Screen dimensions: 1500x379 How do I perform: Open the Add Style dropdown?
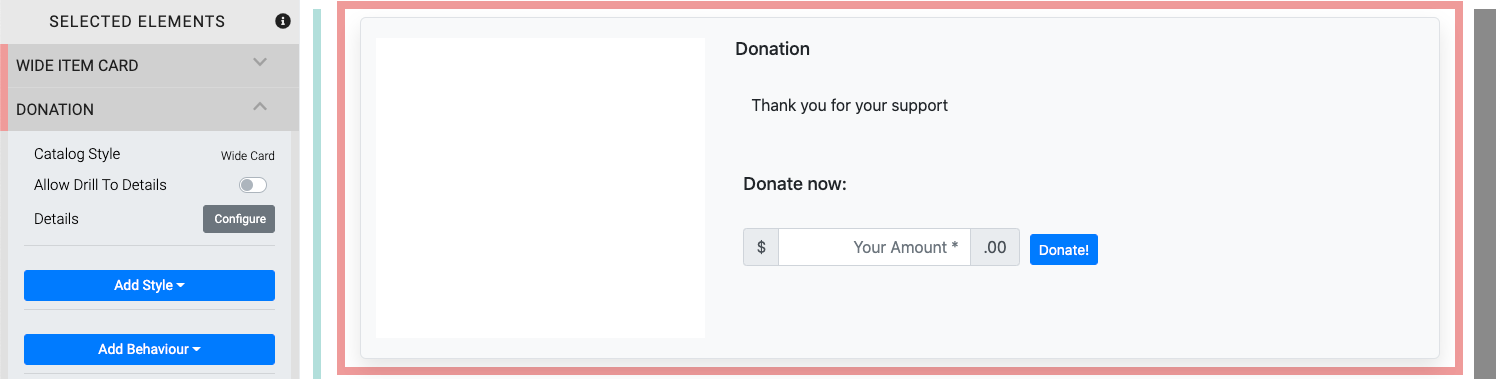point(149,285)
